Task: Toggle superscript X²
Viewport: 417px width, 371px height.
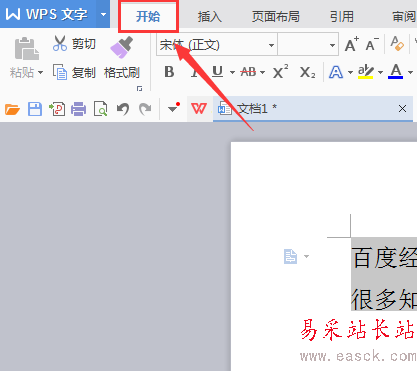Action: click(x=280, y=72)
